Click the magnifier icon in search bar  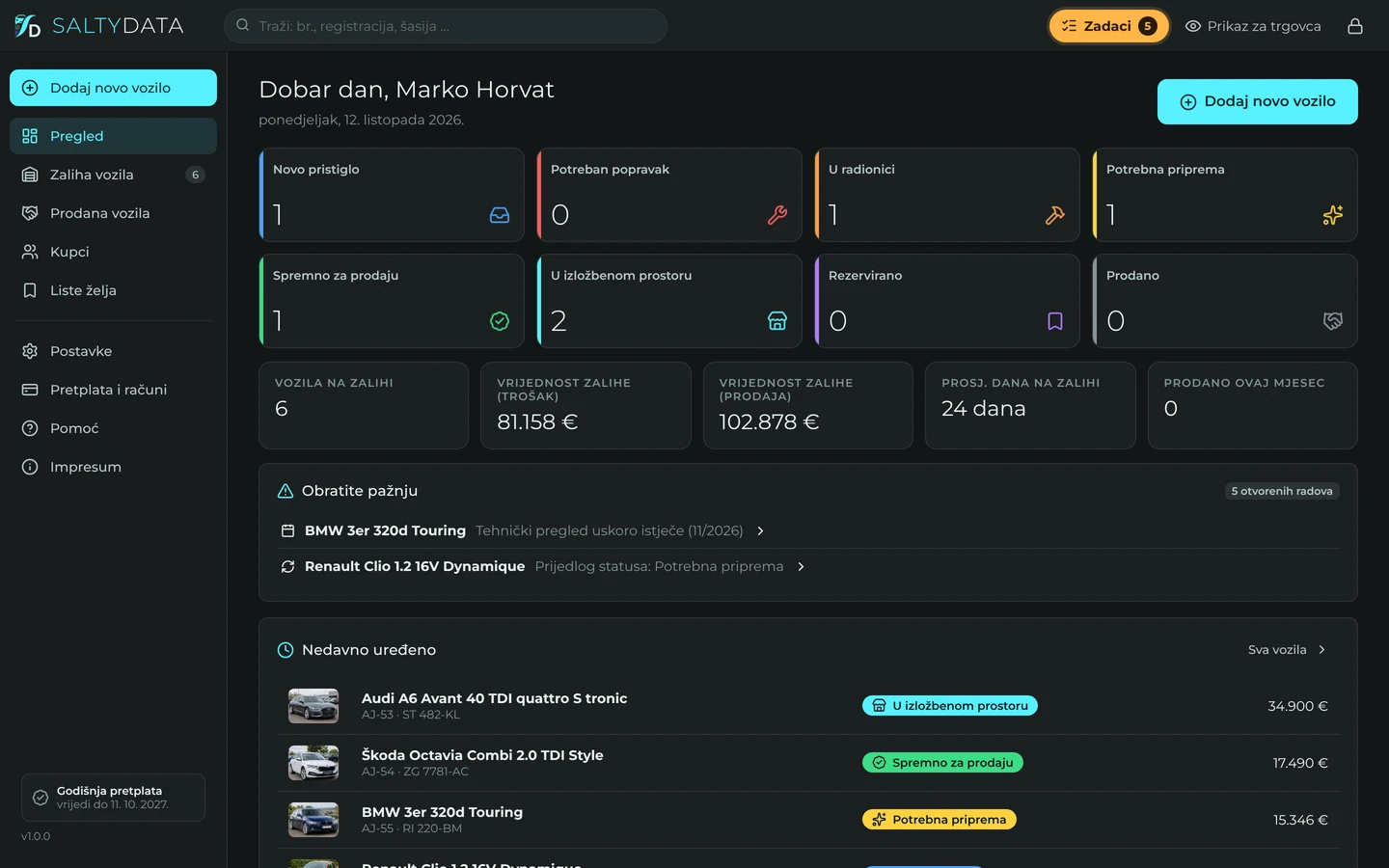(x=243, y=26)
